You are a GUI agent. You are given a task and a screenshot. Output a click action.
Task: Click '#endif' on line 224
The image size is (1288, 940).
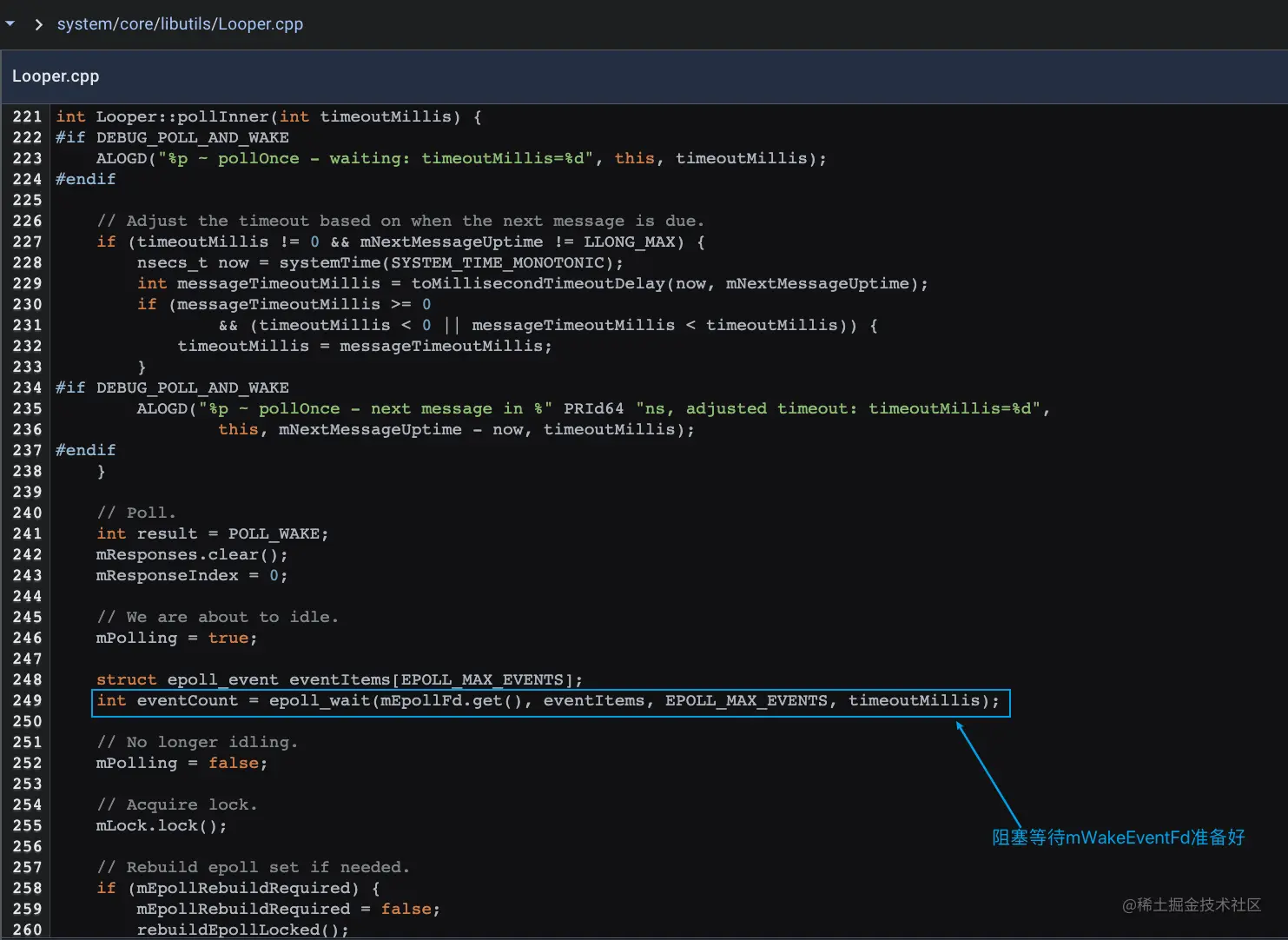(85, 179)
